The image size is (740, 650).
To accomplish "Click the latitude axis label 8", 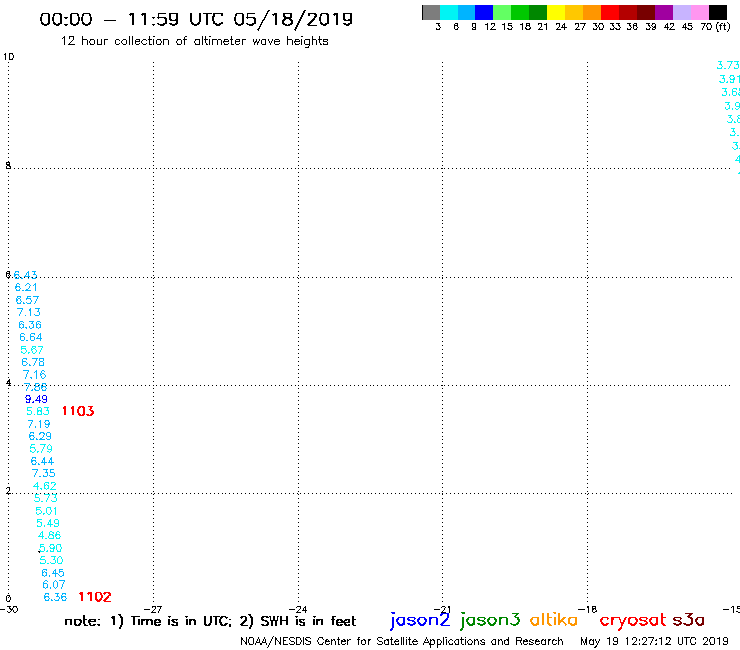I will pos(8,165).
